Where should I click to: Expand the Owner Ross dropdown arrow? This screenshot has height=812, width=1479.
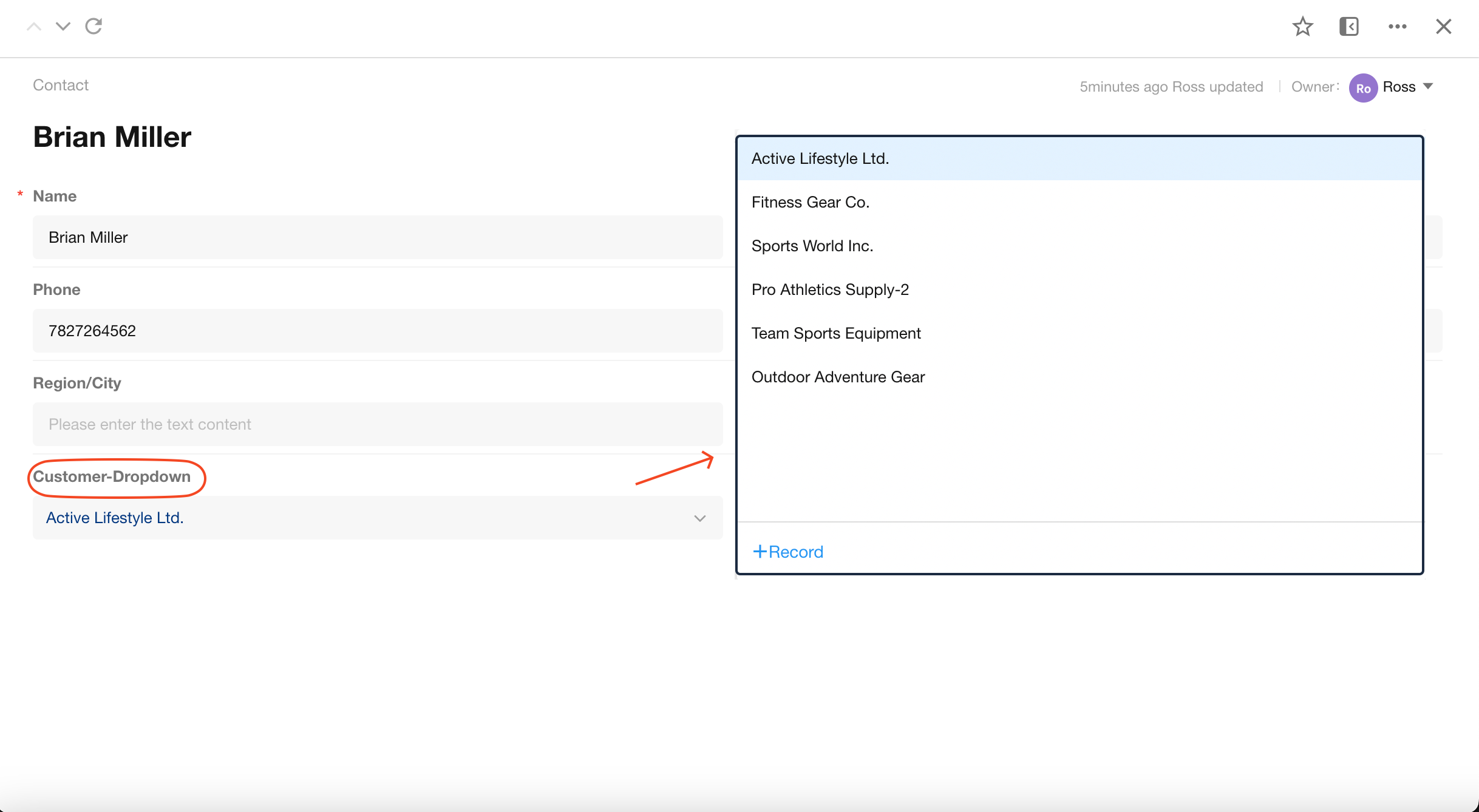[1428, 86]
